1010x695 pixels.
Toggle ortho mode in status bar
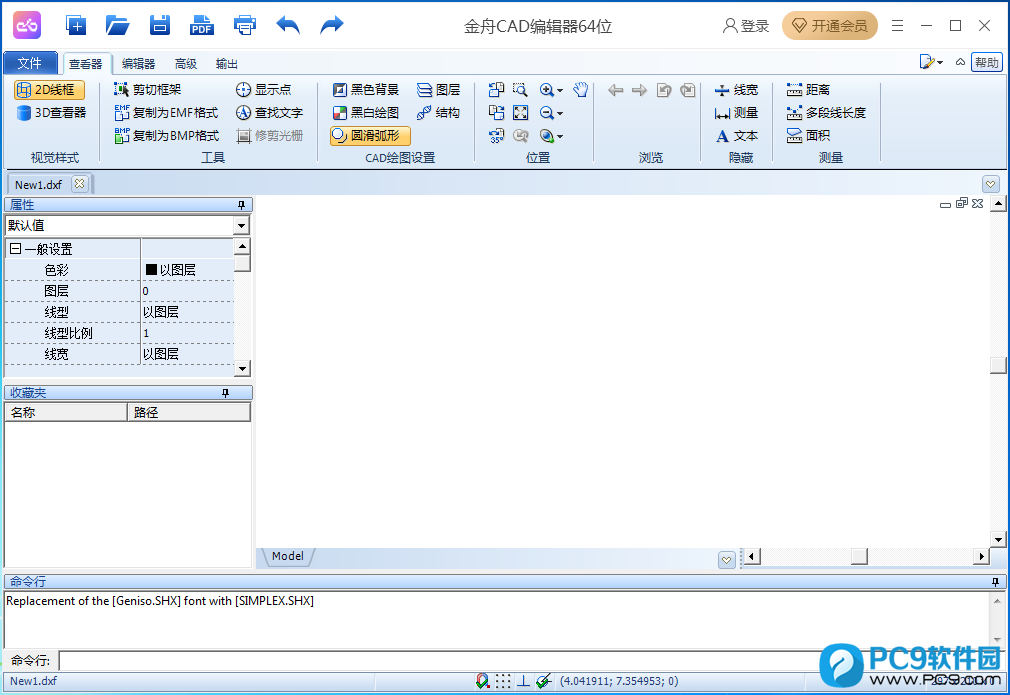pyautogui.click(x=524, y=681)
